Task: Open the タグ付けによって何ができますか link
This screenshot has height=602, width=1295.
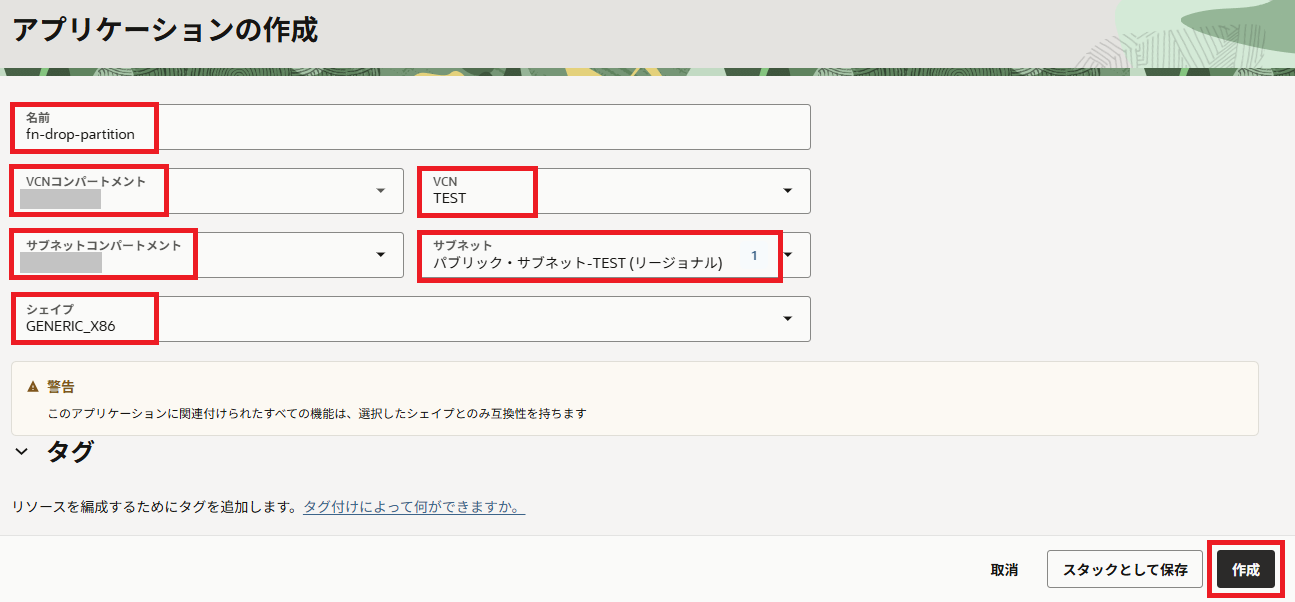Action: [414, 507]
